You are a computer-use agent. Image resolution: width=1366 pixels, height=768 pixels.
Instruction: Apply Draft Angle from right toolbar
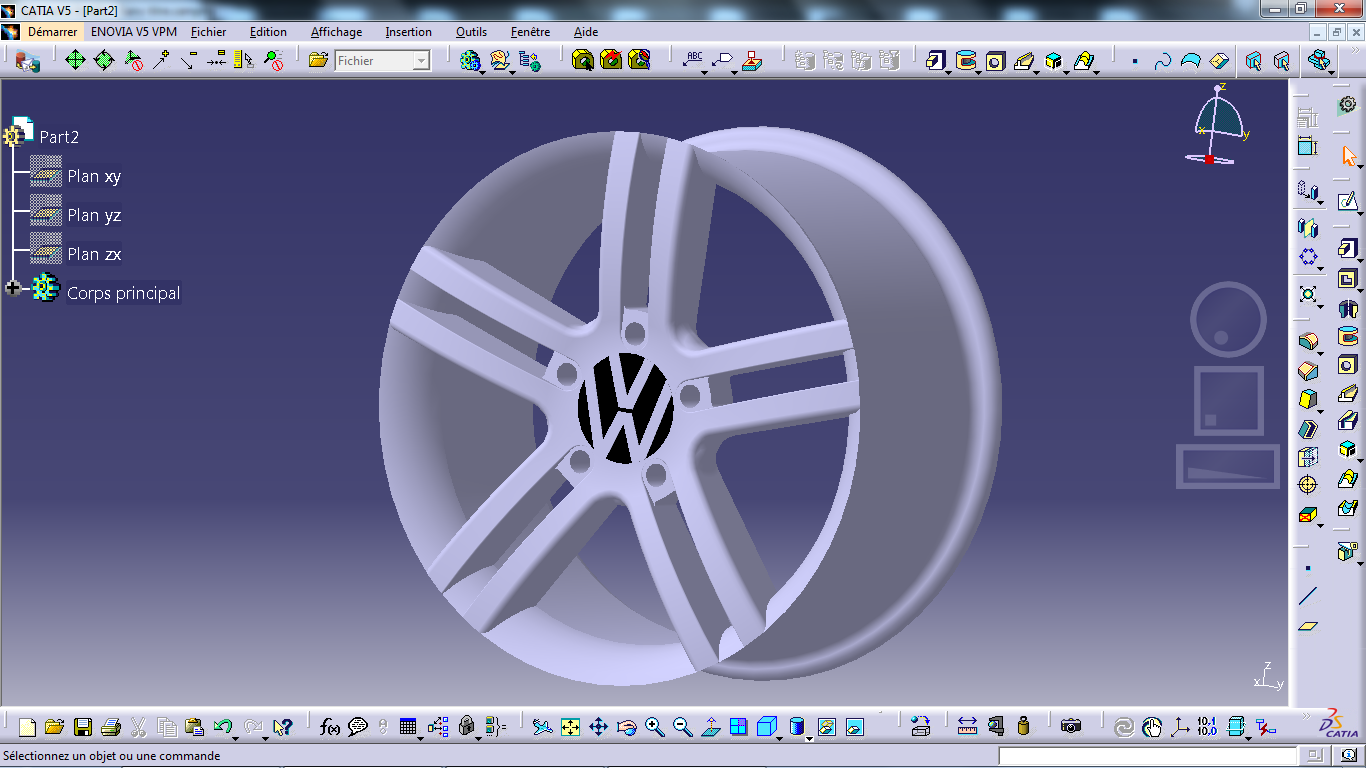click(1307, 400)
